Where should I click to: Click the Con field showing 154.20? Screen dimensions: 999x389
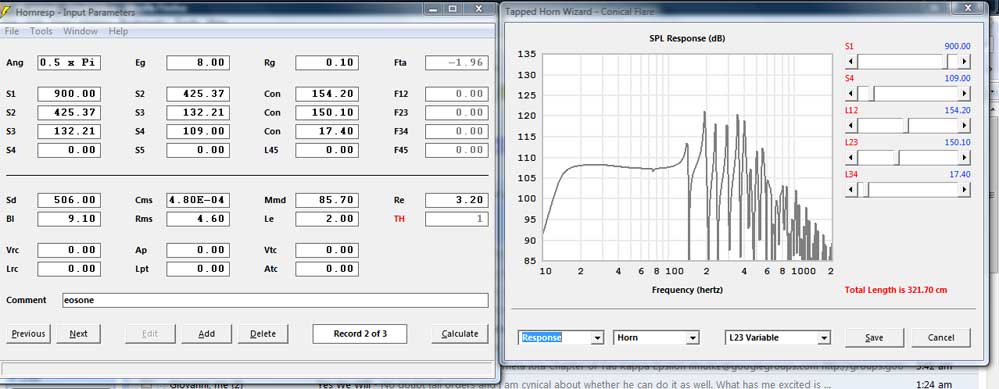327,94
